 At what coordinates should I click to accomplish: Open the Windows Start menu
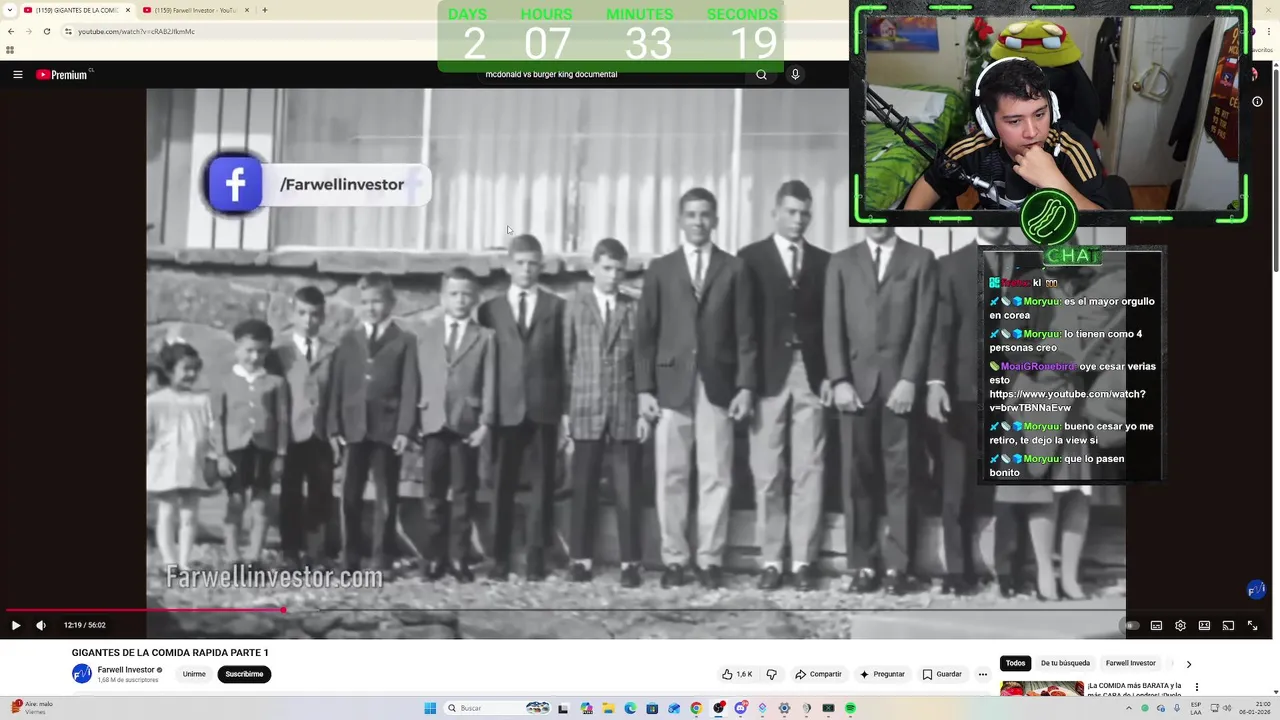coord(430,708)
